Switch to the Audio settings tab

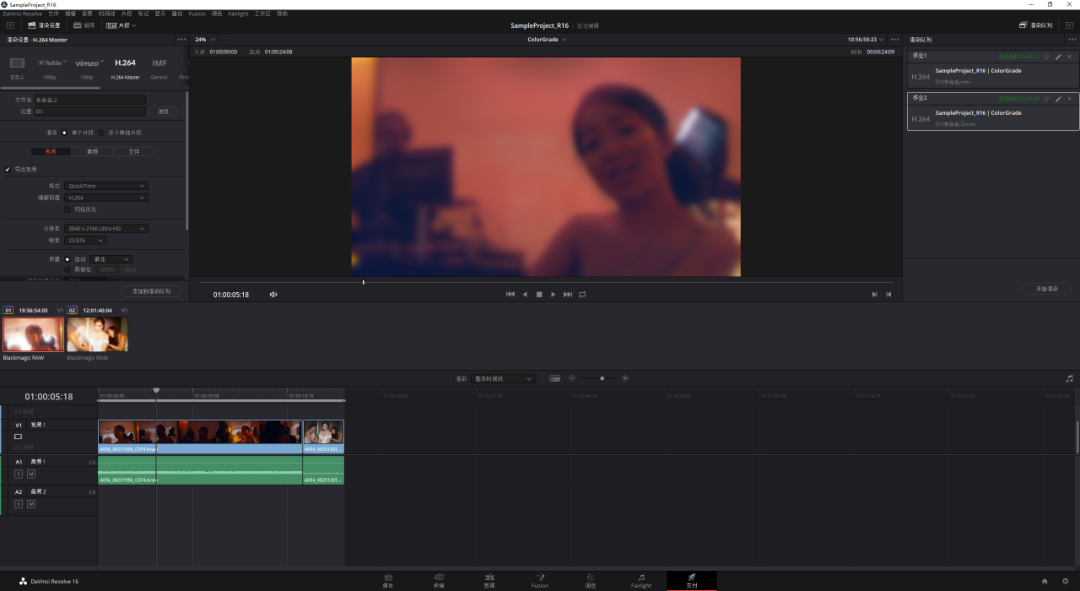click(x=92, y=152)
